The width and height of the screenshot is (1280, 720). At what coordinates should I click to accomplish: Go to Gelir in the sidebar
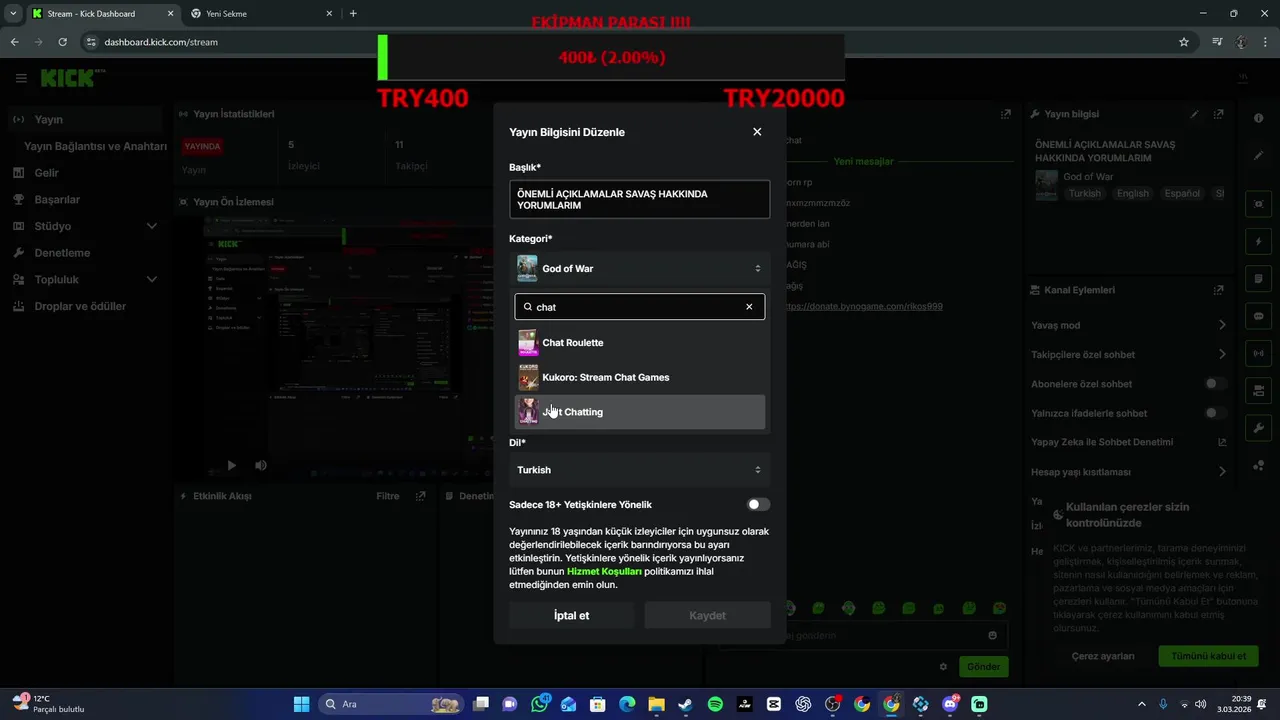coord(87,173)
